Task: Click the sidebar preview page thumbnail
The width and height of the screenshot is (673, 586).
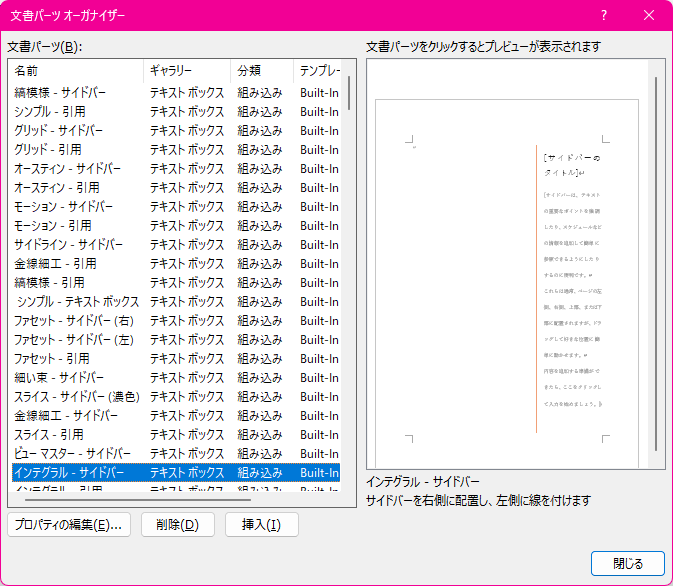Action: coord(507,283)
